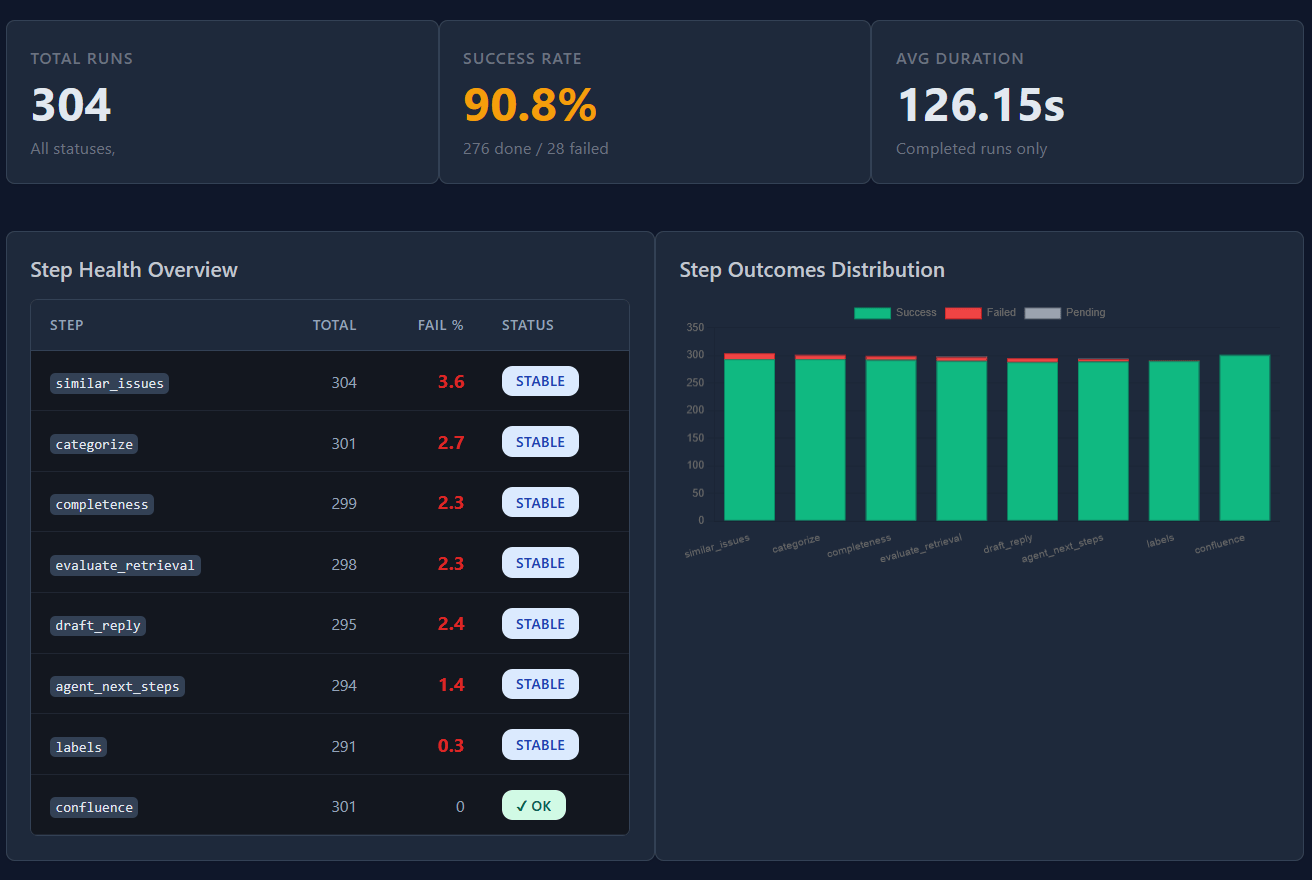This screenshot has width=1312, height=880.
Task: Click the completeness bar in chart
Action: tap(891, 438)
